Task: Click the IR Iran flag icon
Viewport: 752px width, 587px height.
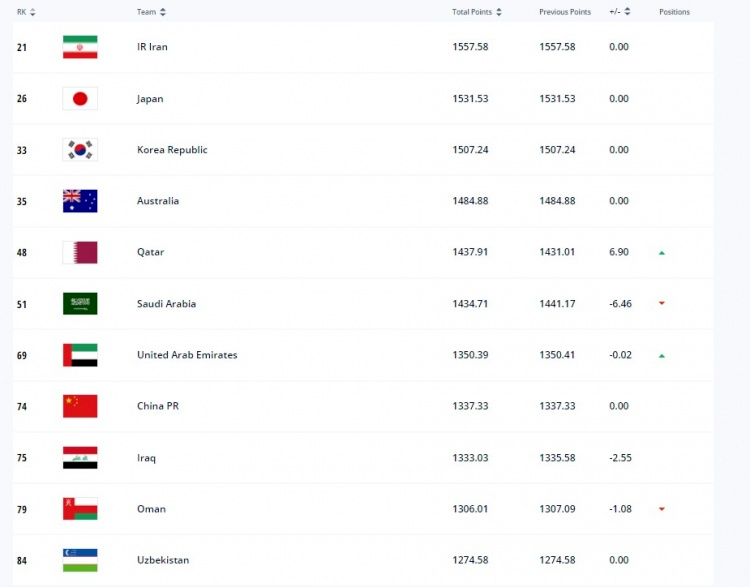Action: (80, 47)
